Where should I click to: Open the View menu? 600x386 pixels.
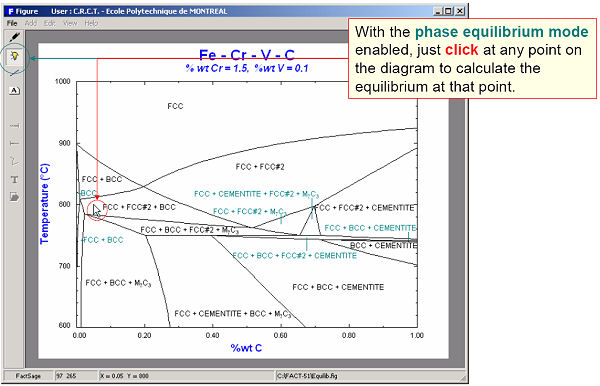pyautogui.click(x=70, y=23)
